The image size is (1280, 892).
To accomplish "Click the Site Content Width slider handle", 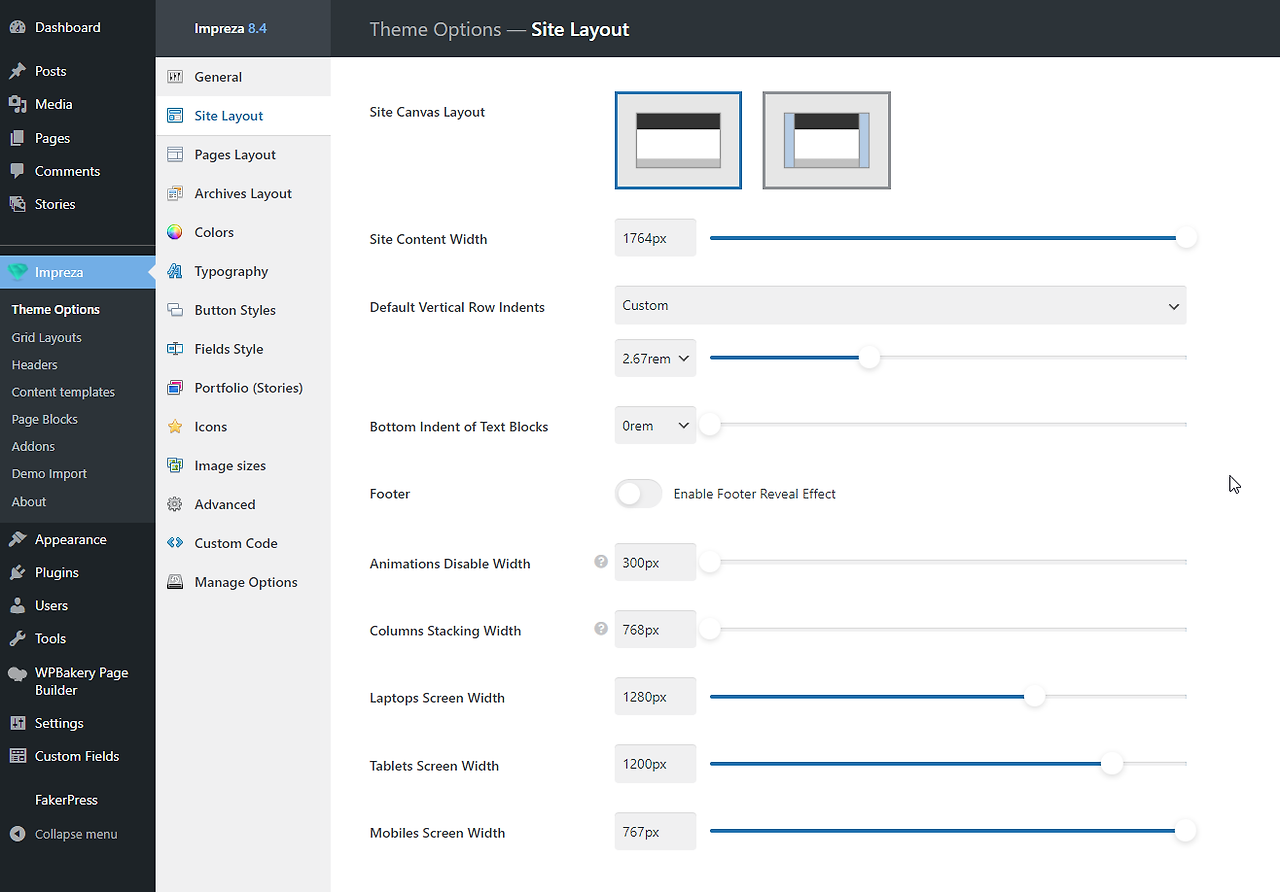I will tap(1186, 238).
